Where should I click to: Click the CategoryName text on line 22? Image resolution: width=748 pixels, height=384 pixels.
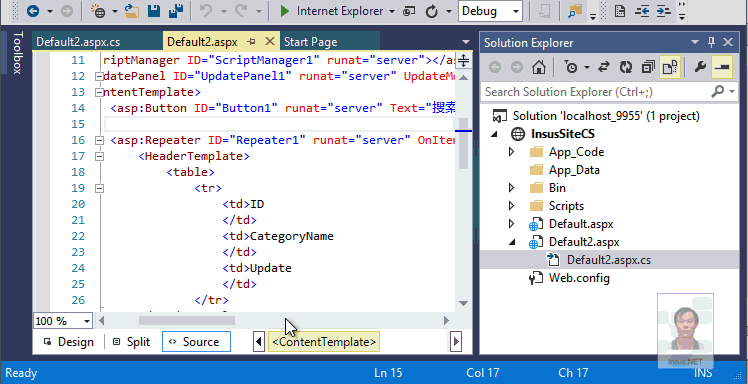click(292, 237)
